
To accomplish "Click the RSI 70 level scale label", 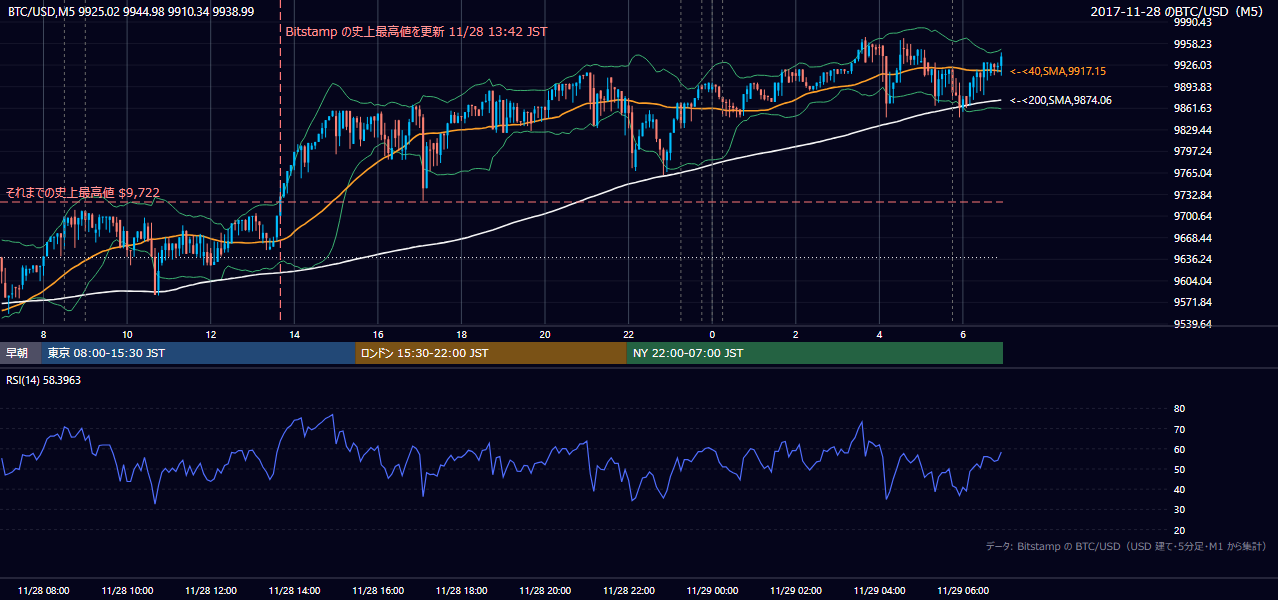I will coord(1179,429).
